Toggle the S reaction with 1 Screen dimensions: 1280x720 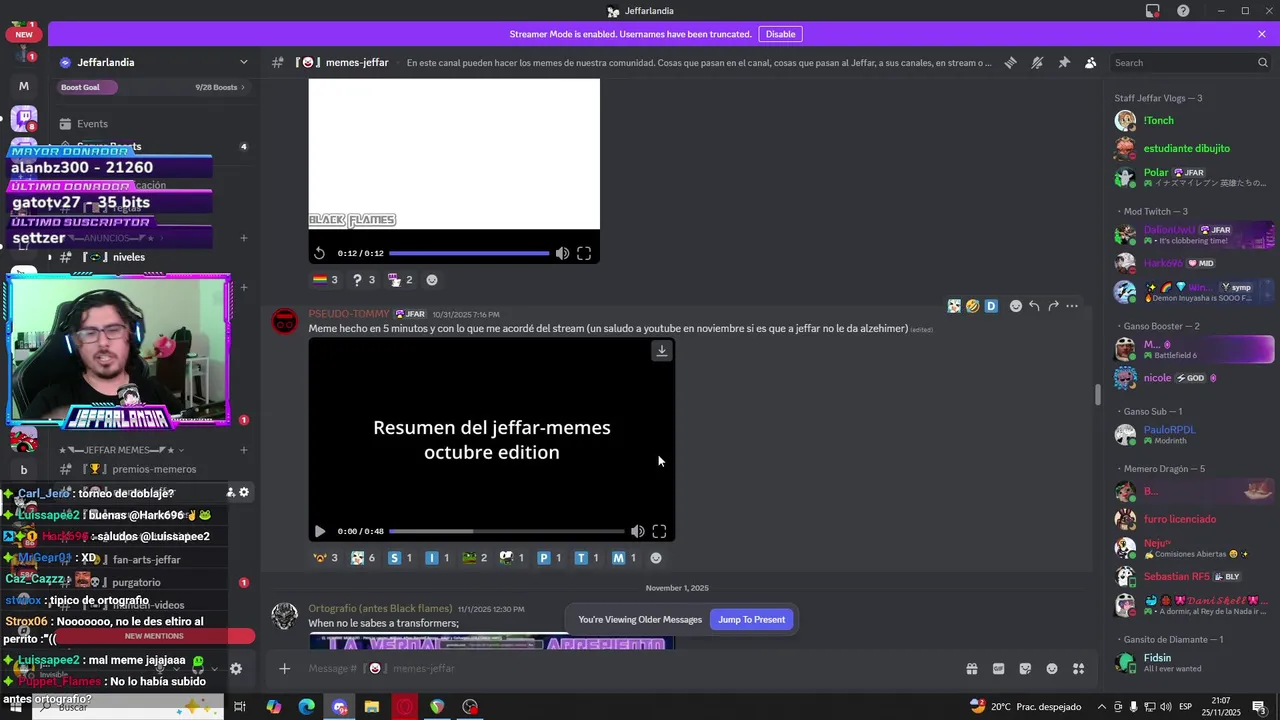[x=400, y=558]
